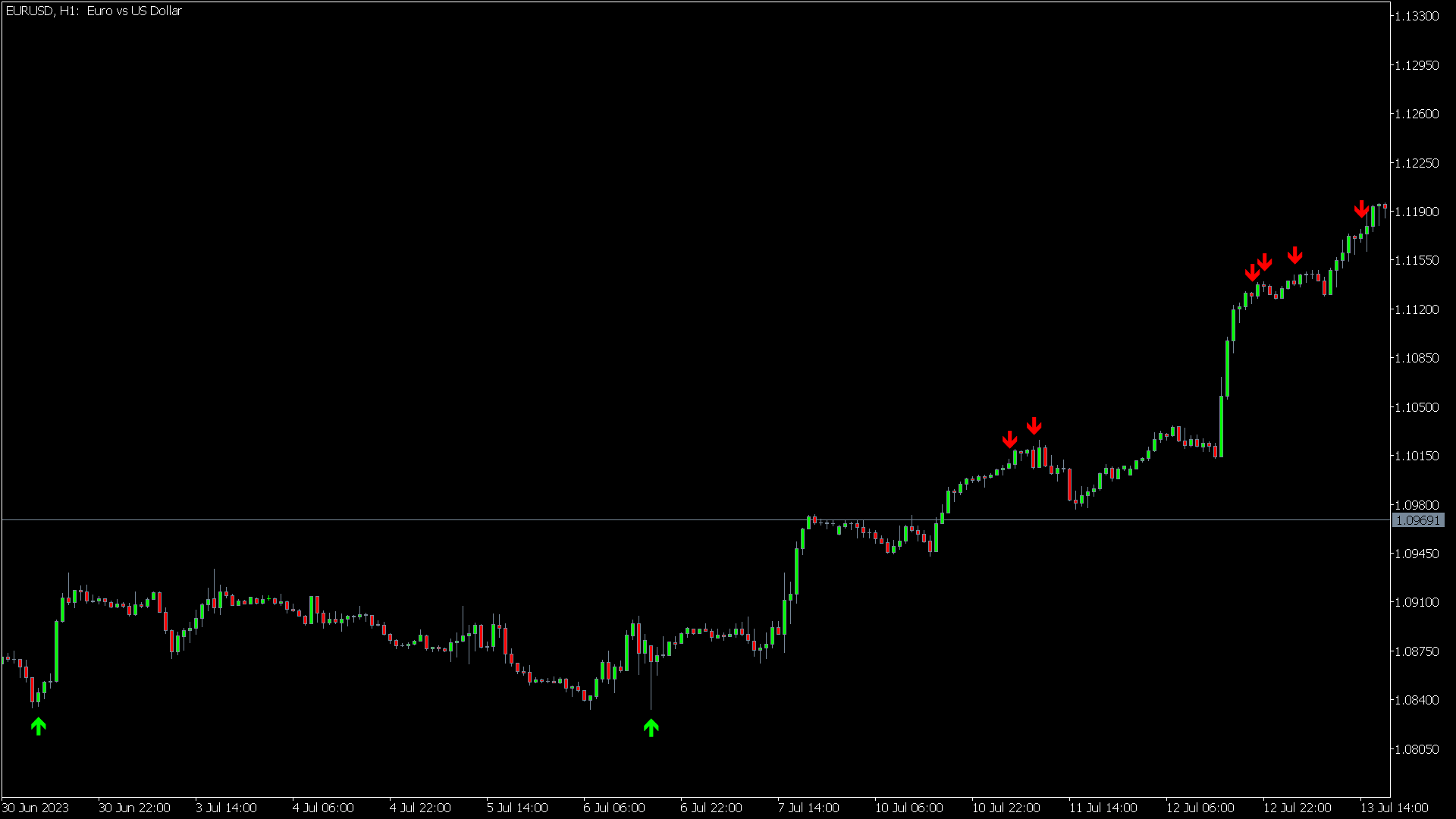The width and height of the screenshot is (1456, 819).
Task: Click the 13 Jul 14:00 time label
Action: point(1394,808)
